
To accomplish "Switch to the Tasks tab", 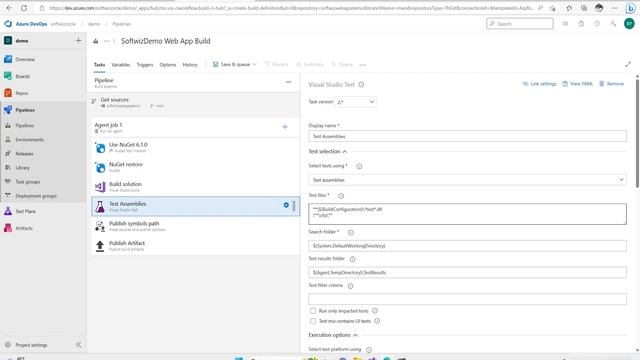I will 99,64.
